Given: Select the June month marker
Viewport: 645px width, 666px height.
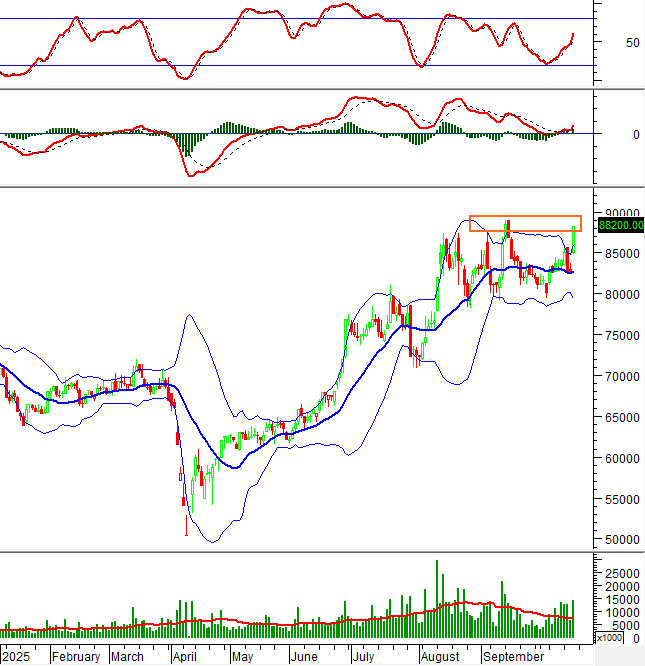Looking at the screenshot, I should pyautogui.click(x=303, y=657).
